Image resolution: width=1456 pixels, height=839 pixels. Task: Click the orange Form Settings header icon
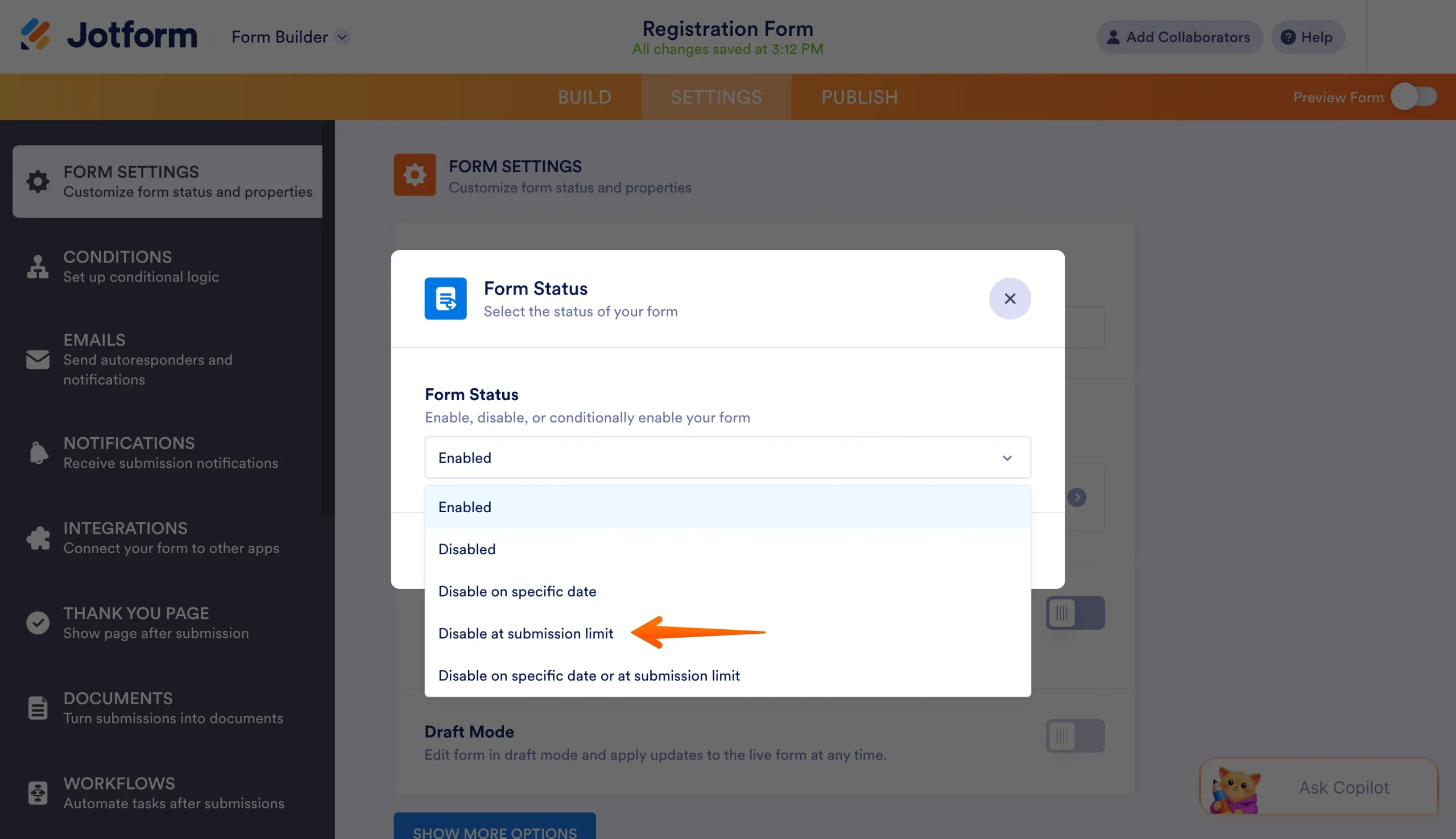click(x=415, y=175)
